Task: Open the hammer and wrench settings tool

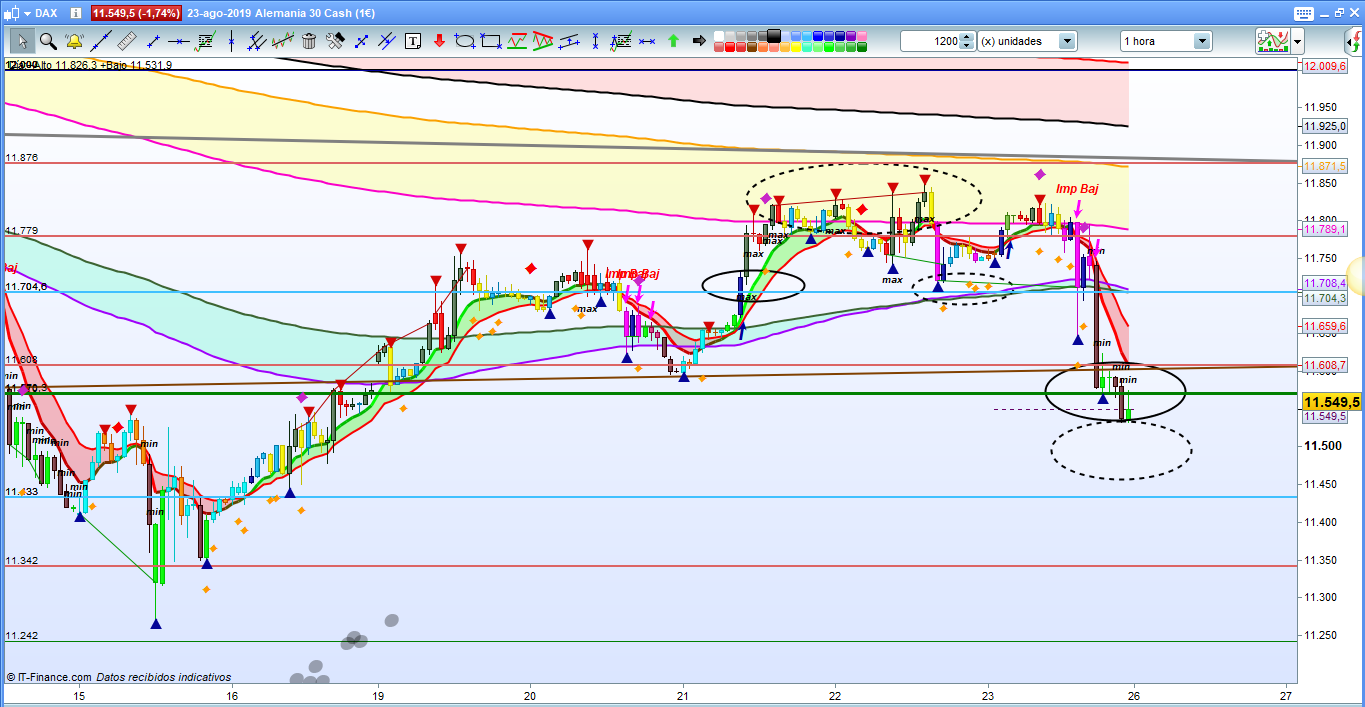Action: tap(335, 41)
